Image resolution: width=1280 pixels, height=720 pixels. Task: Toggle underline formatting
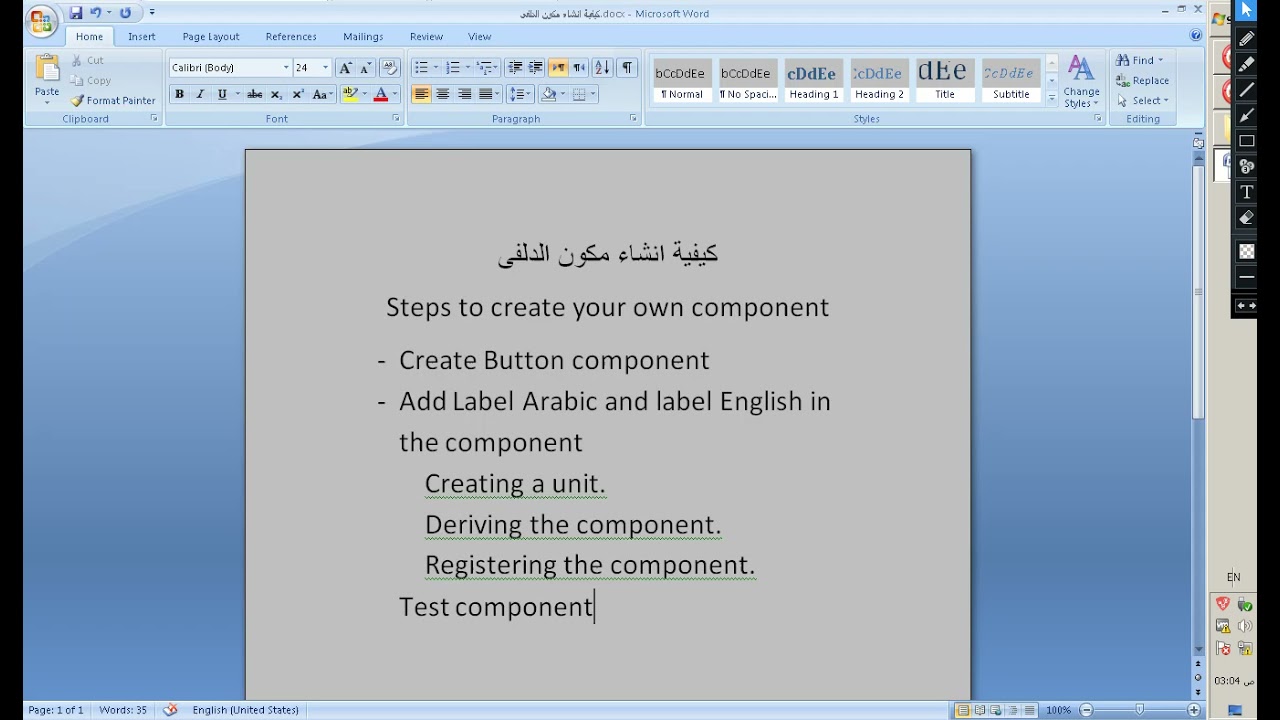tap(222, 94)
